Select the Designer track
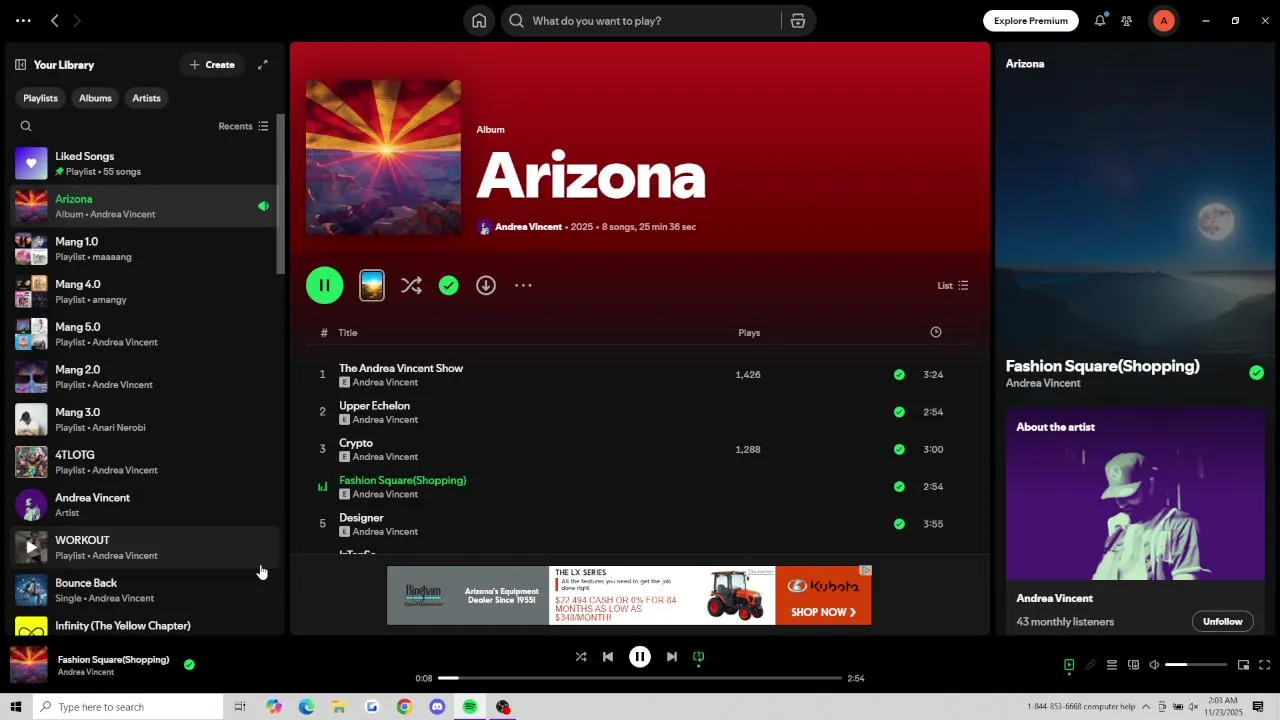The height and width of the screenshot is (720, 1280). click(x=640, y=524)
